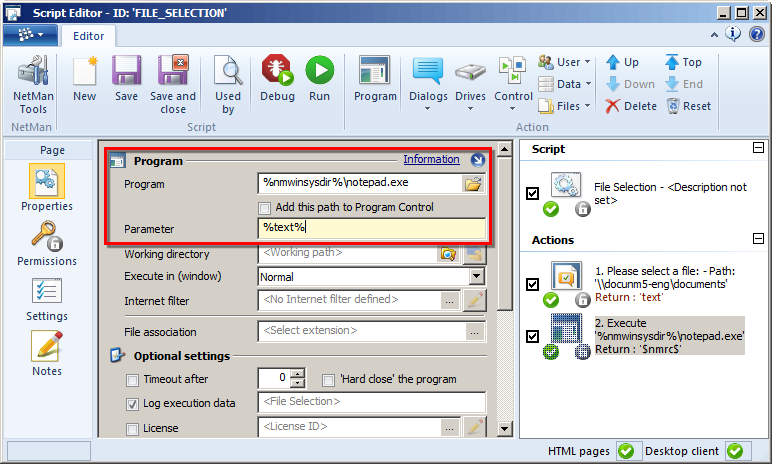Enable the License option
772x464 pixels.
pos(132,429)
